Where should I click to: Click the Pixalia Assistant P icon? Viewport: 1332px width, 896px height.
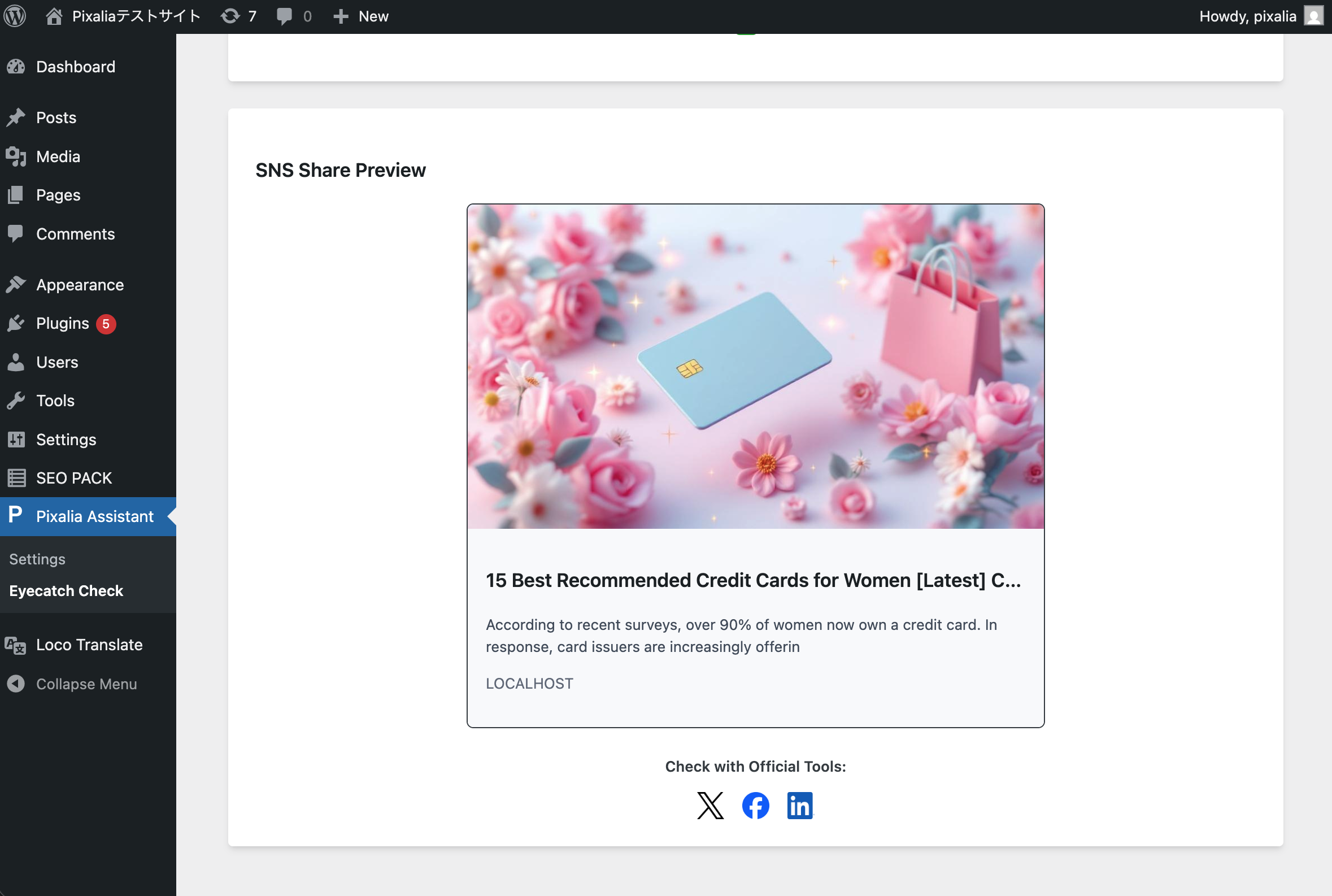[14, 515]
